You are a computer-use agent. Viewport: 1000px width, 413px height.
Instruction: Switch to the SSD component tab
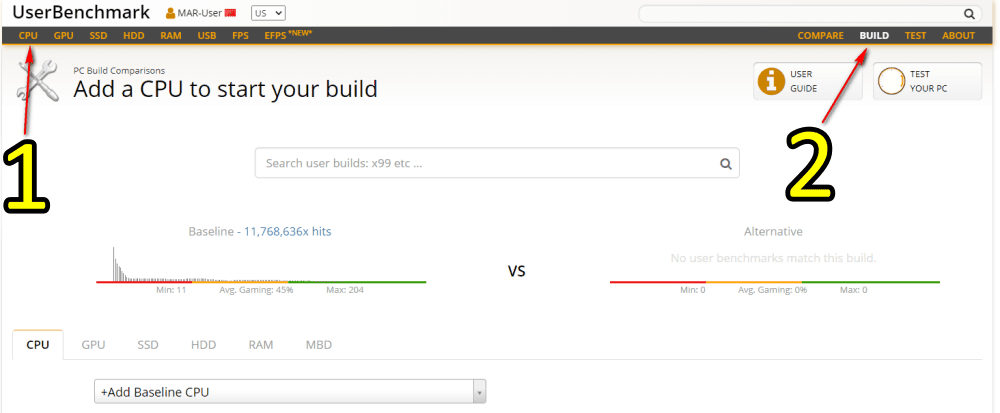[148, 345]
